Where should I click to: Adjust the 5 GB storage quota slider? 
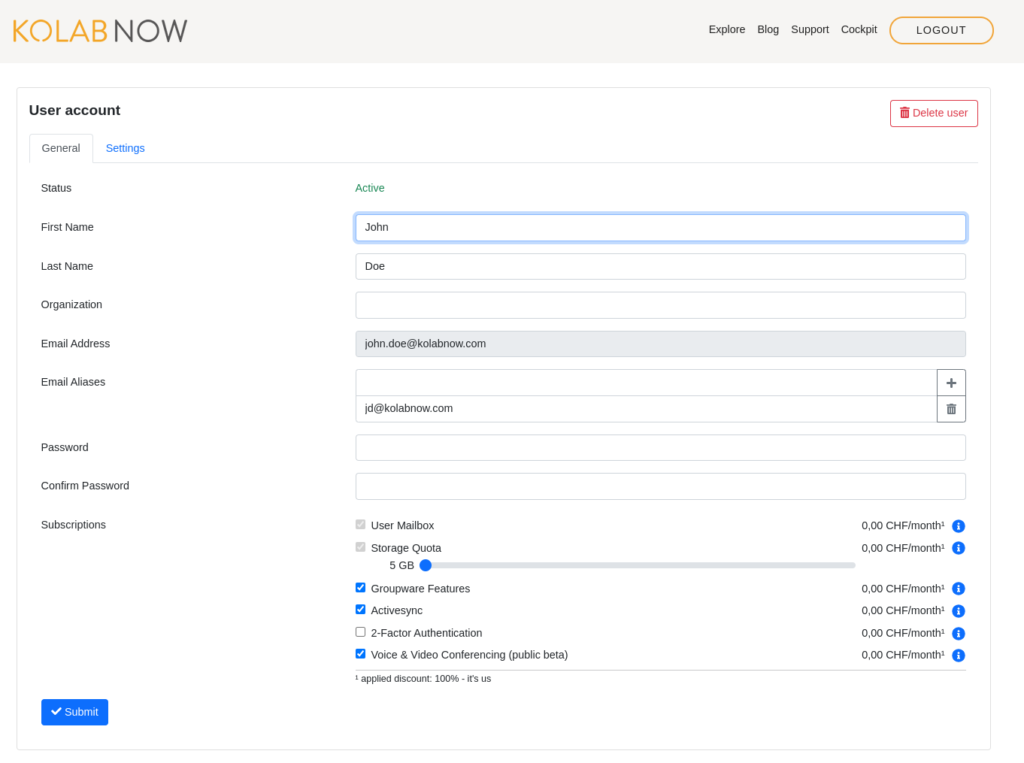coord(425,565)
